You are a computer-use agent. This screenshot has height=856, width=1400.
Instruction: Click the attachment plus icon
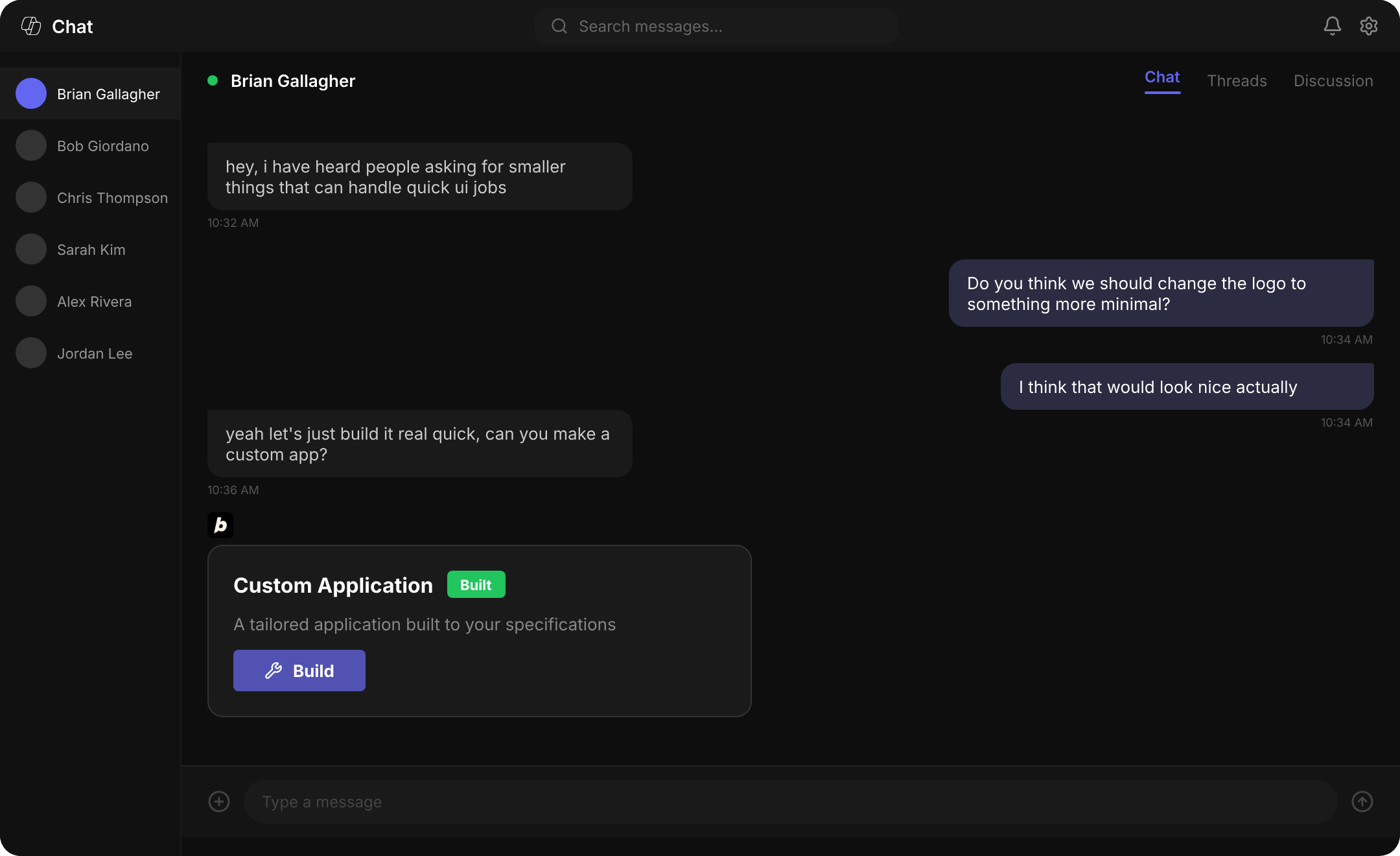[219, 802]
